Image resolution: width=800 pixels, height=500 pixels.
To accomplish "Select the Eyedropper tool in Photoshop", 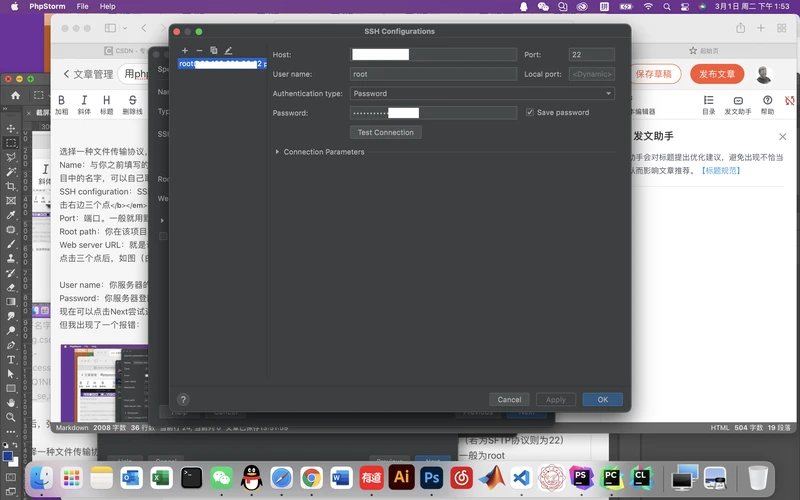I will pyautogui.click(x=11, y=215).
